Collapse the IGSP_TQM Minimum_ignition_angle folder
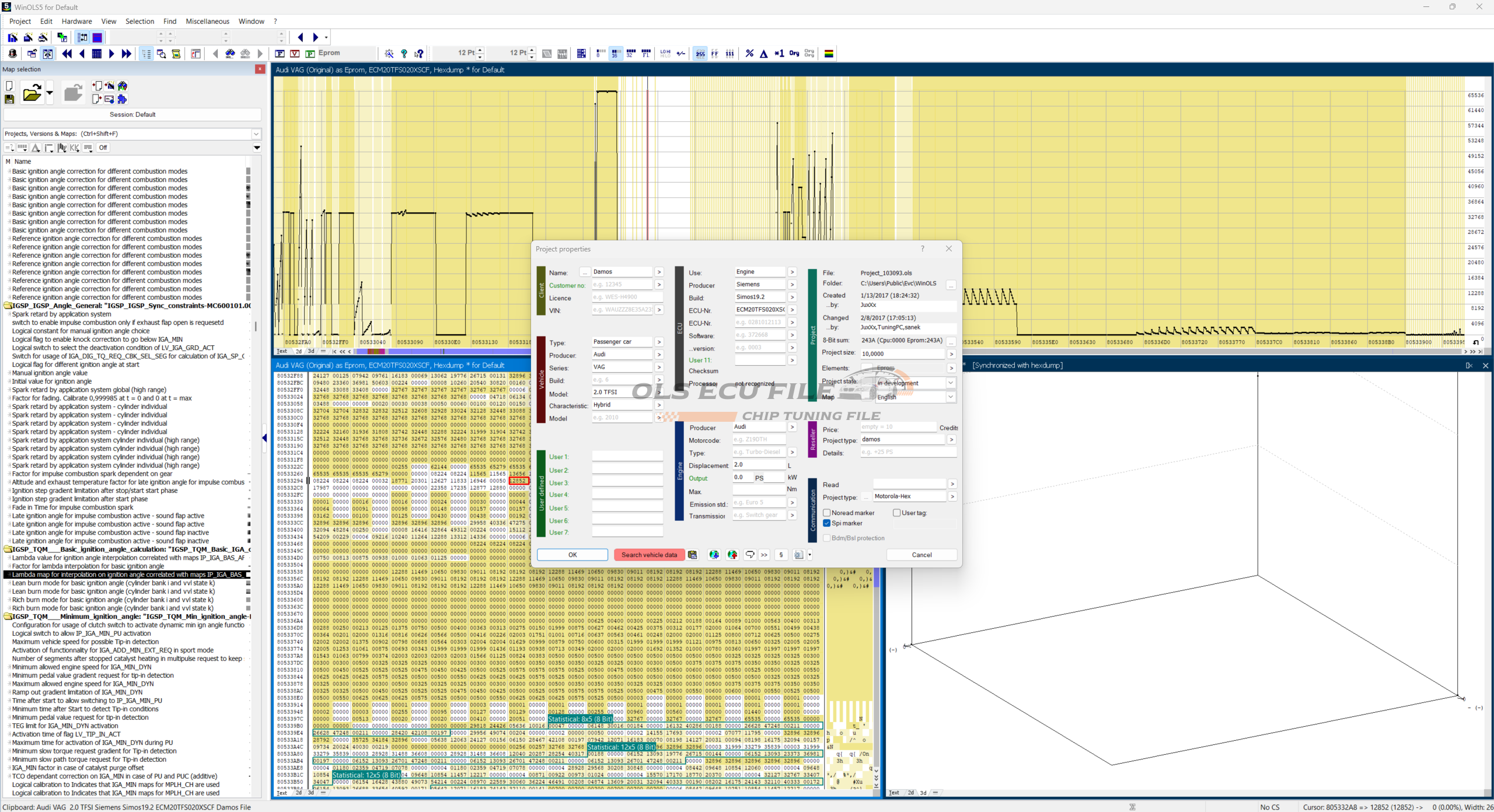Image resolution: width=1494 pixels, height=812 pixels. pos(8,617)
